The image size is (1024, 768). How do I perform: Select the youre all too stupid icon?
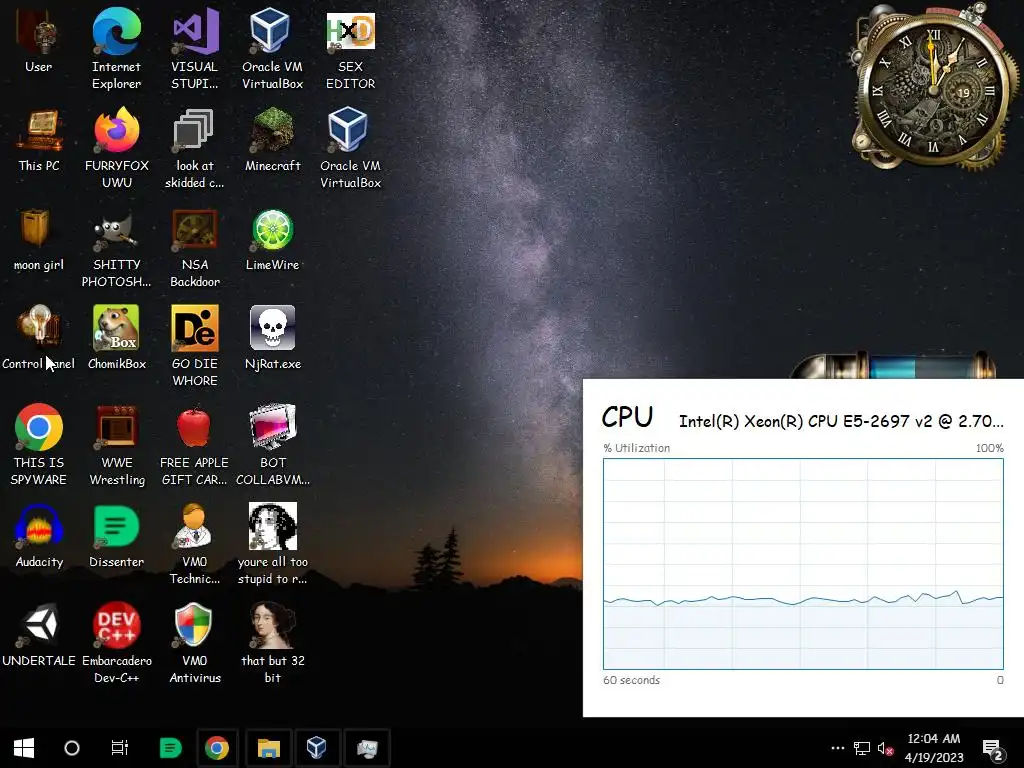point(272,545)
